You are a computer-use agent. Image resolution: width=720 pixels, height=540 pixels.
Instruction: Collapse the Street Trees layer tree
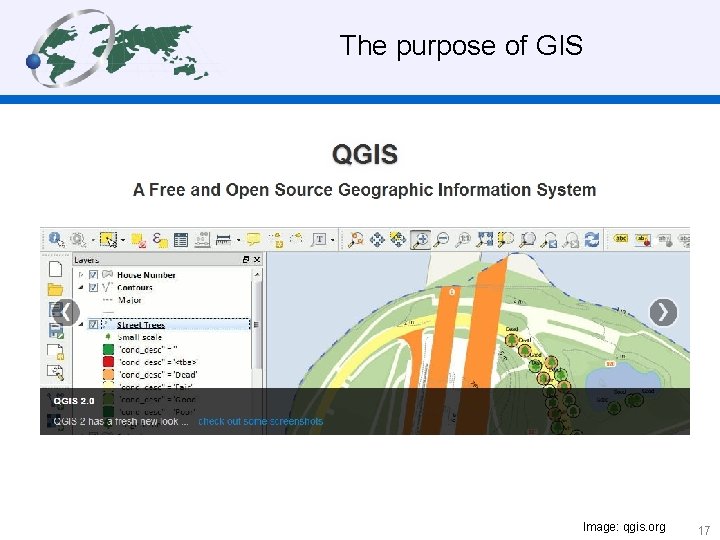(81, 325)
